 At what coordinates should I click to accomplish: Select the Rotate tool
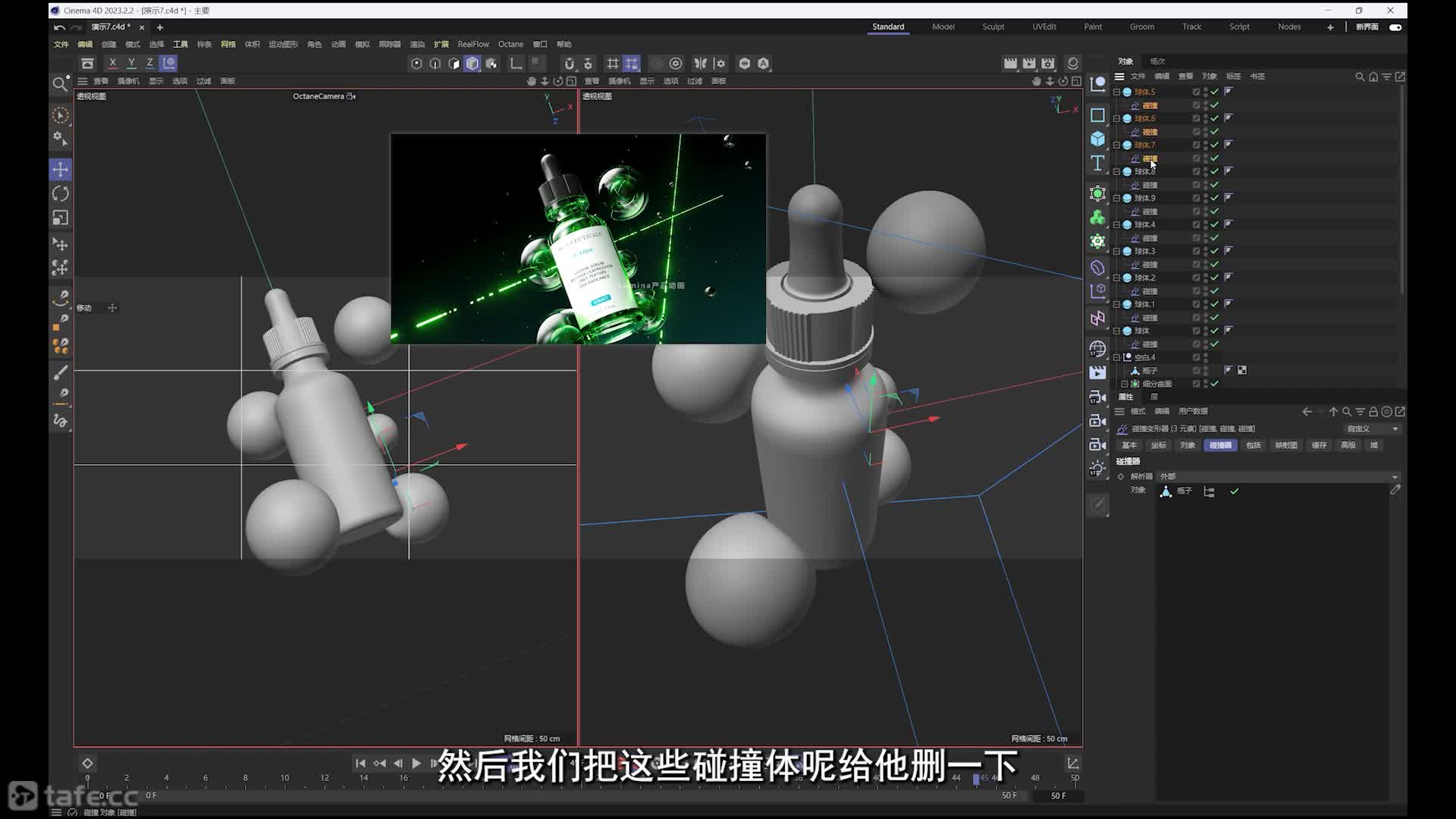tap(61, 193)
